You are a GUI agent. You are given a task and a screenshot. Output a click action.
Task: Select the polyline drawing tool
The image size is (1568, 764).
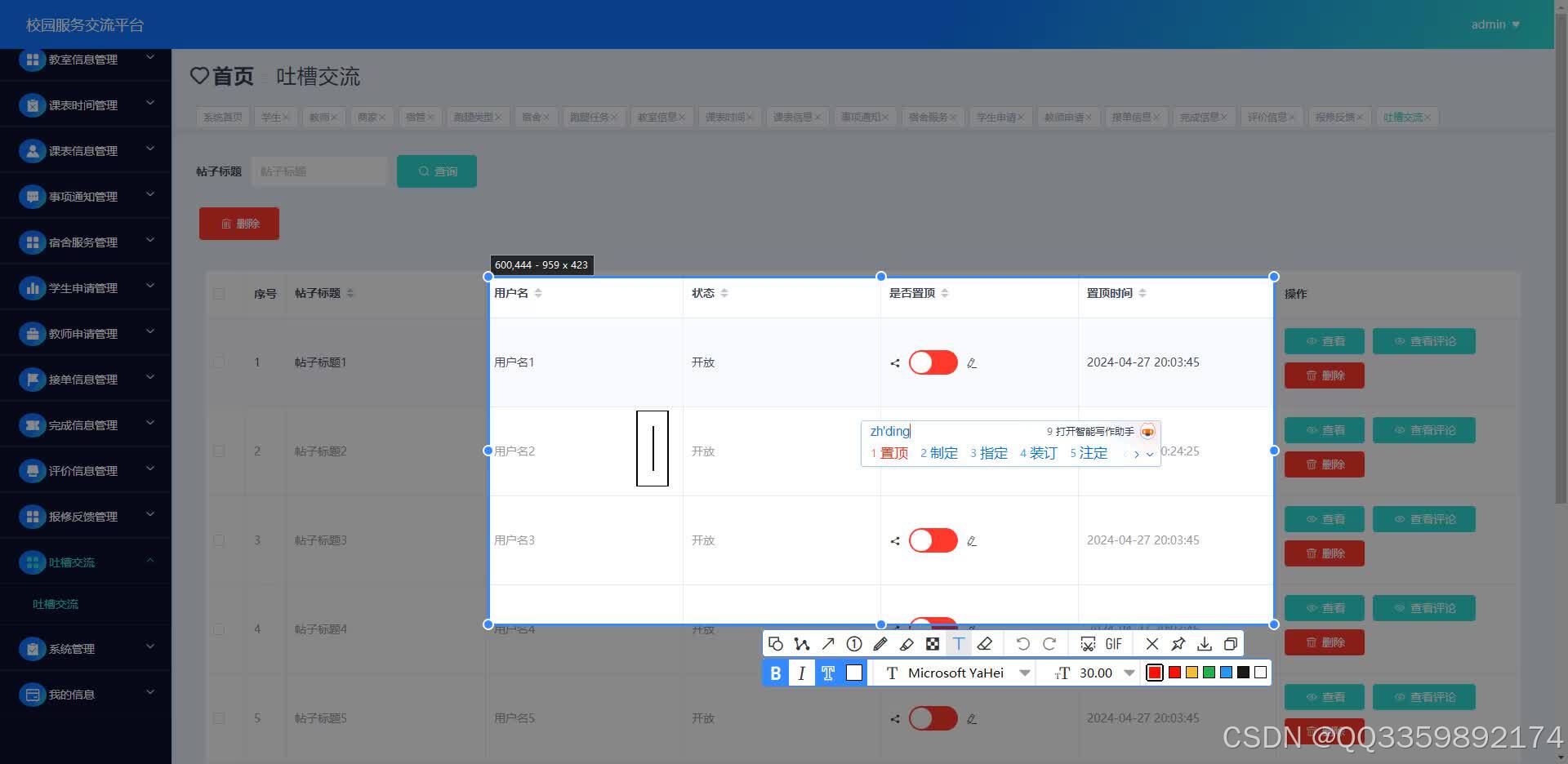[x=802, y=644]
